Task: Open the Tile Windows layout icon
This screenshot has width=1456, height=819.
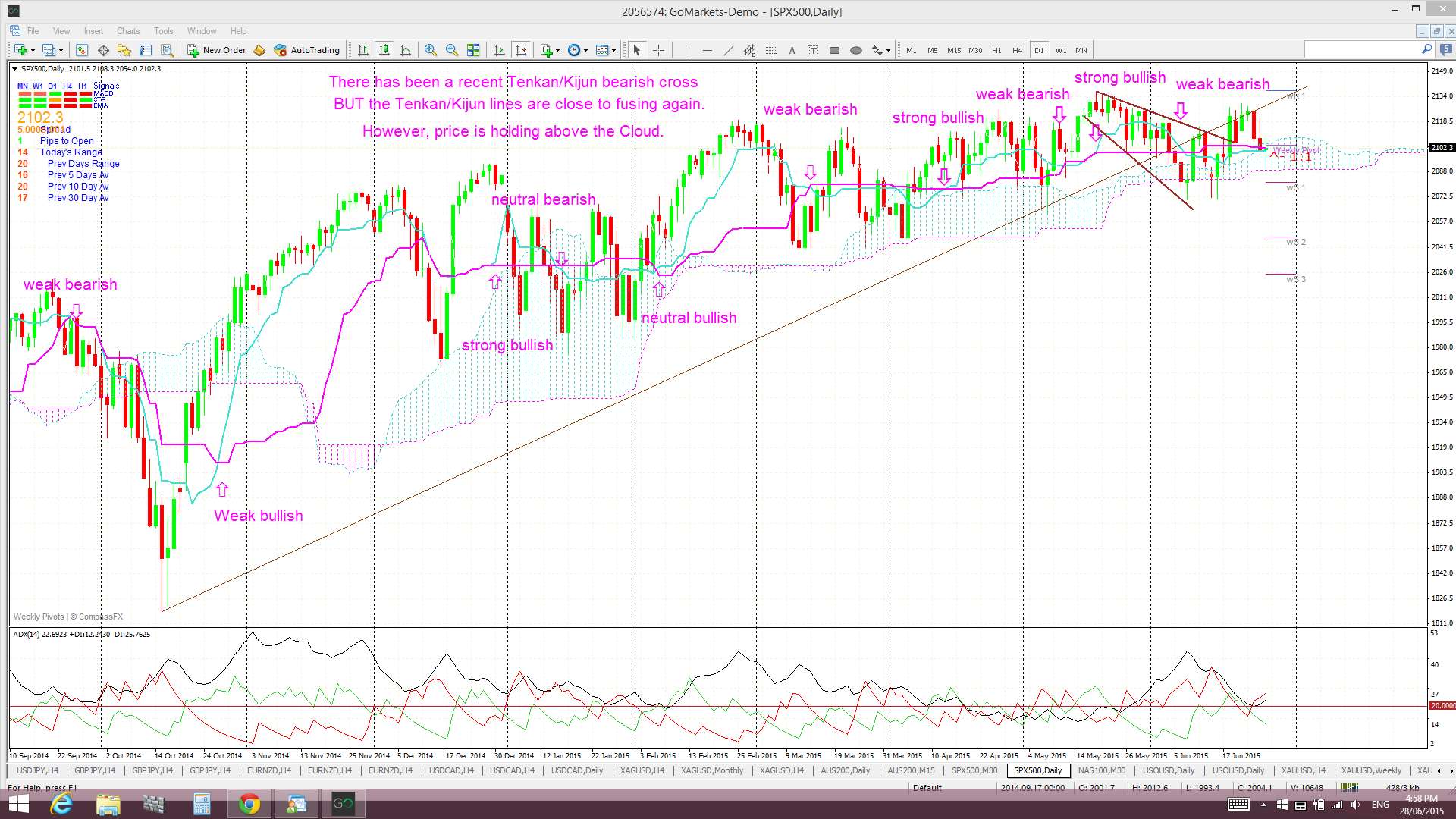Action: 473,50
